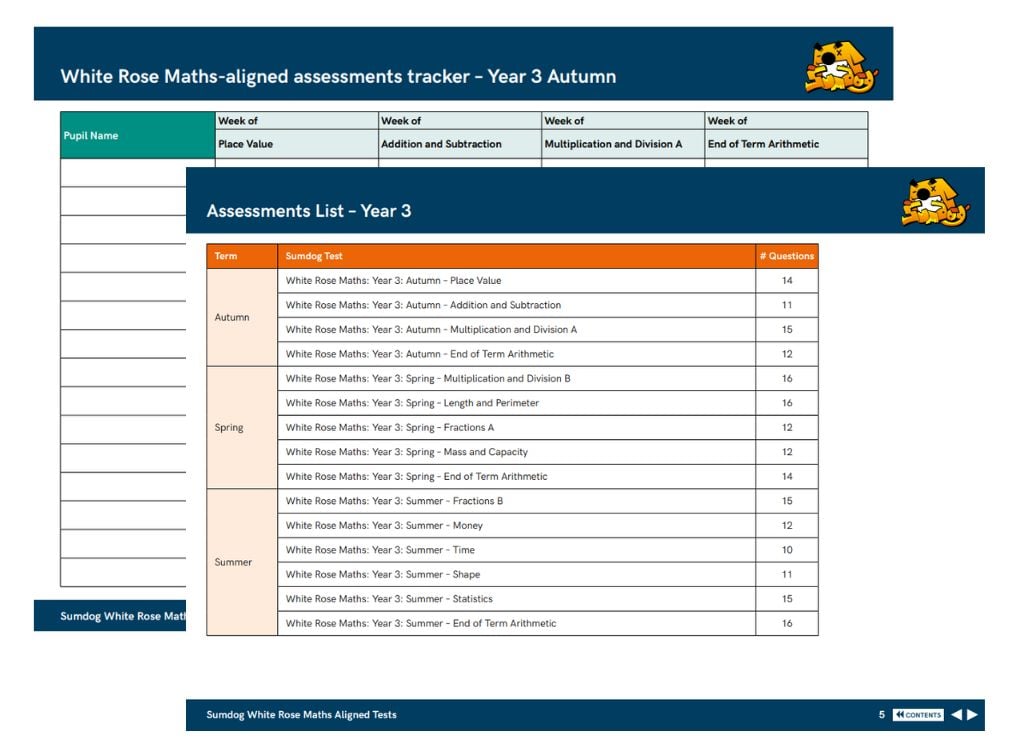The height and width of the screenshot is (750, 1024).
Task: Select the Spring term cell in the table
Action: click(x=229, y=427)
